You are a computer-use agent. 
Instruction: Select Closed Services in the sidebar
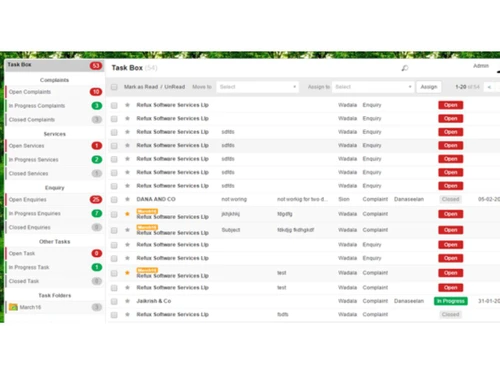[54, 173]
